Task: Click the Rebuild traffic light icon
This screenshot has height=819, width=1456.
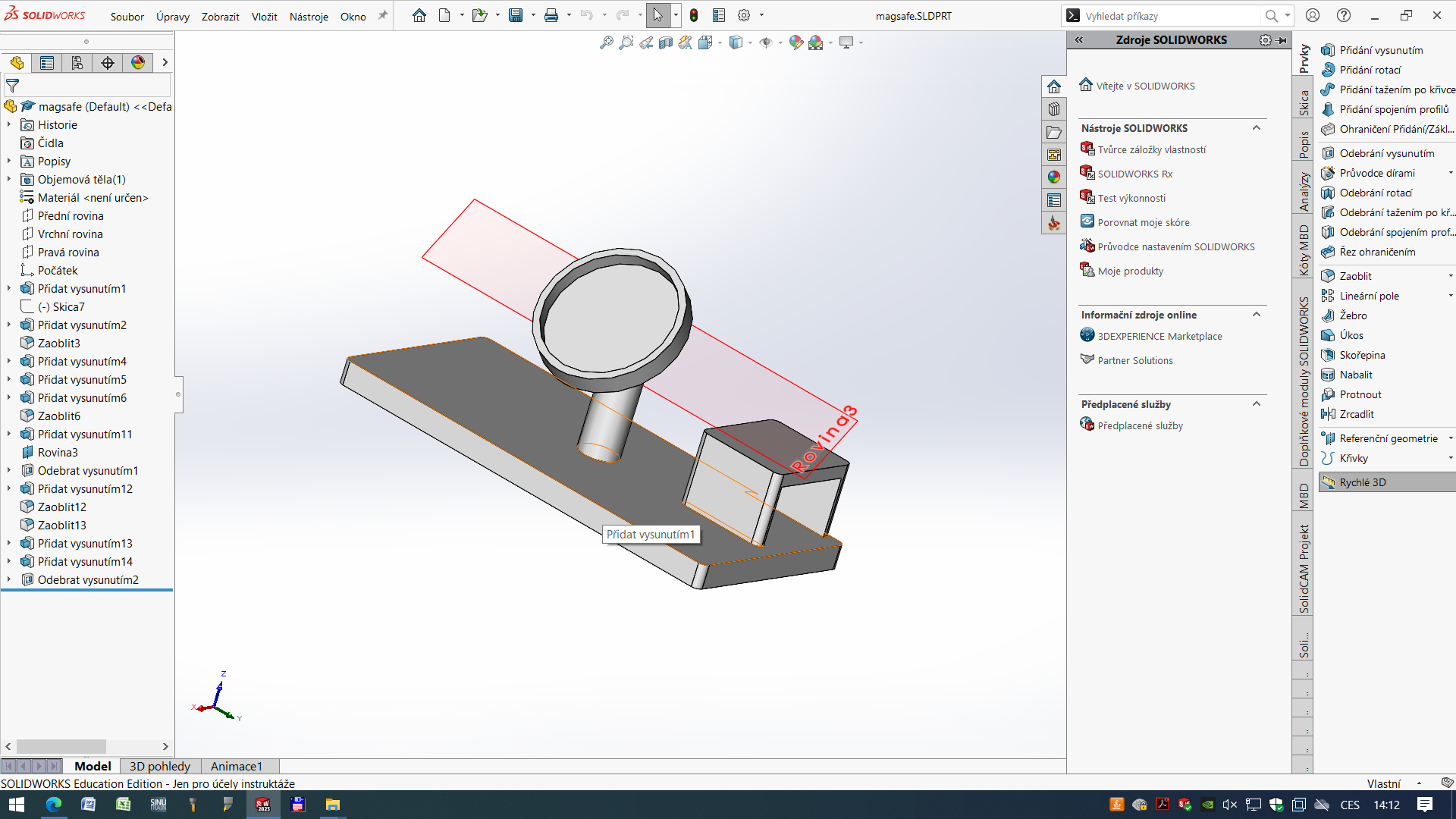Action: tap(694, 15)
